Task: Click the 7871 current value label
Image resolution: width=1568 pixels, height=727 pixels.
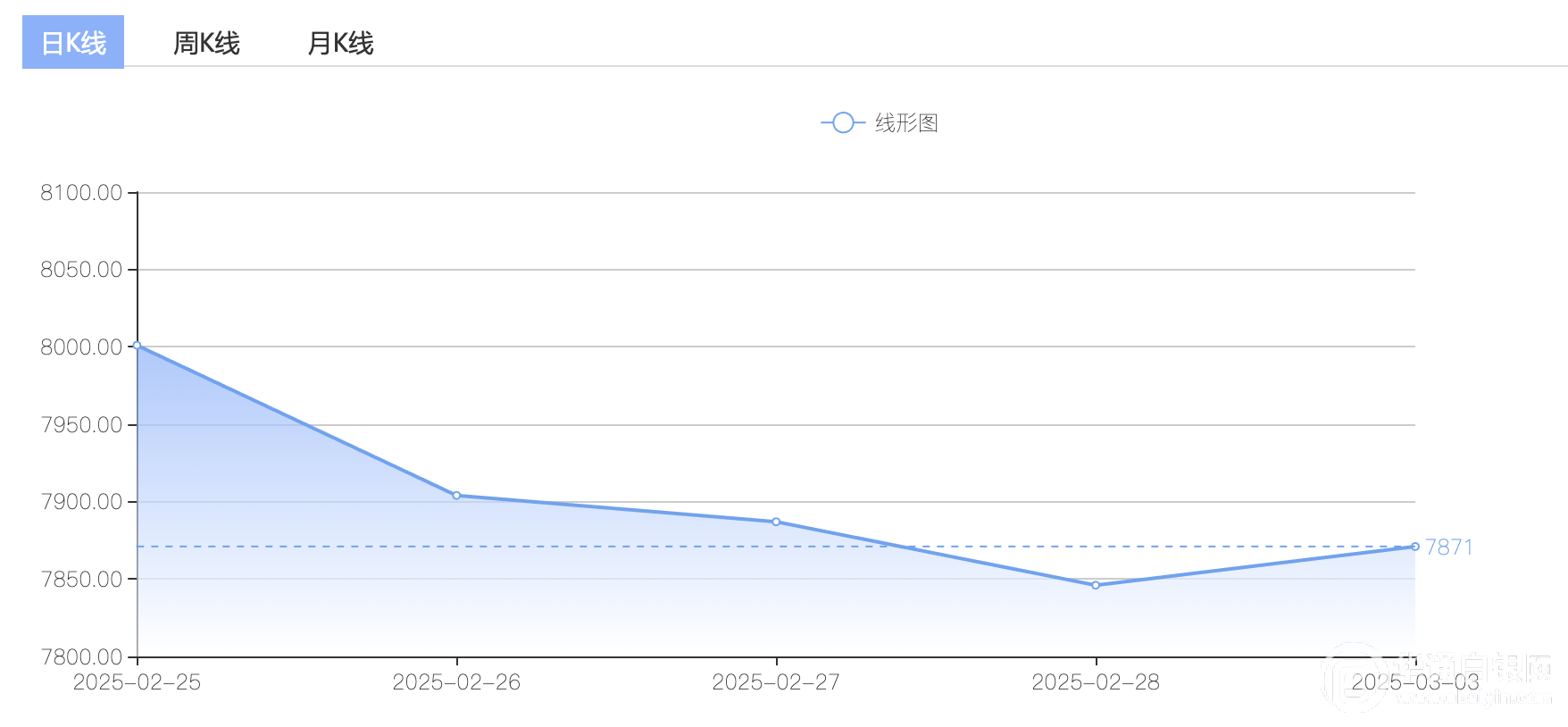Action: 1448,547
